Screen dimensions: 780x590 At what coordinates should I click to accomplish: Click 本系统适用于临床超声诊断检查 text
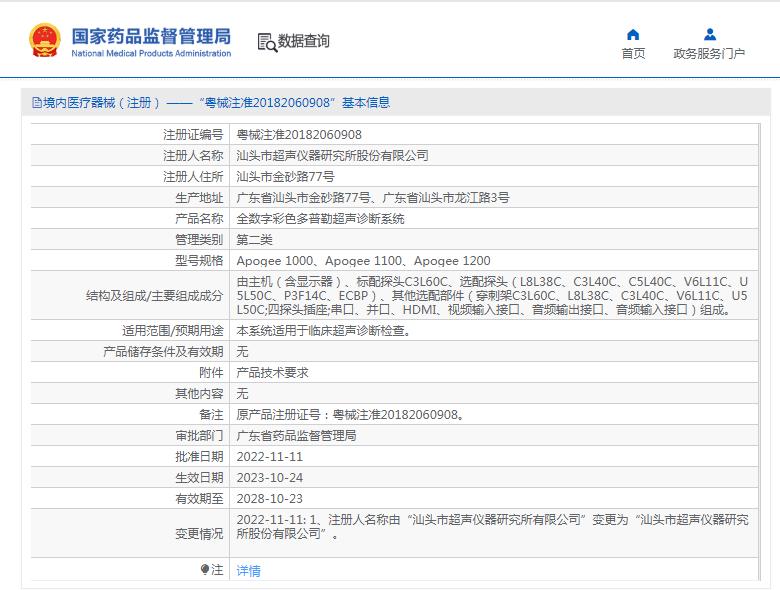[x=324, y=330]
